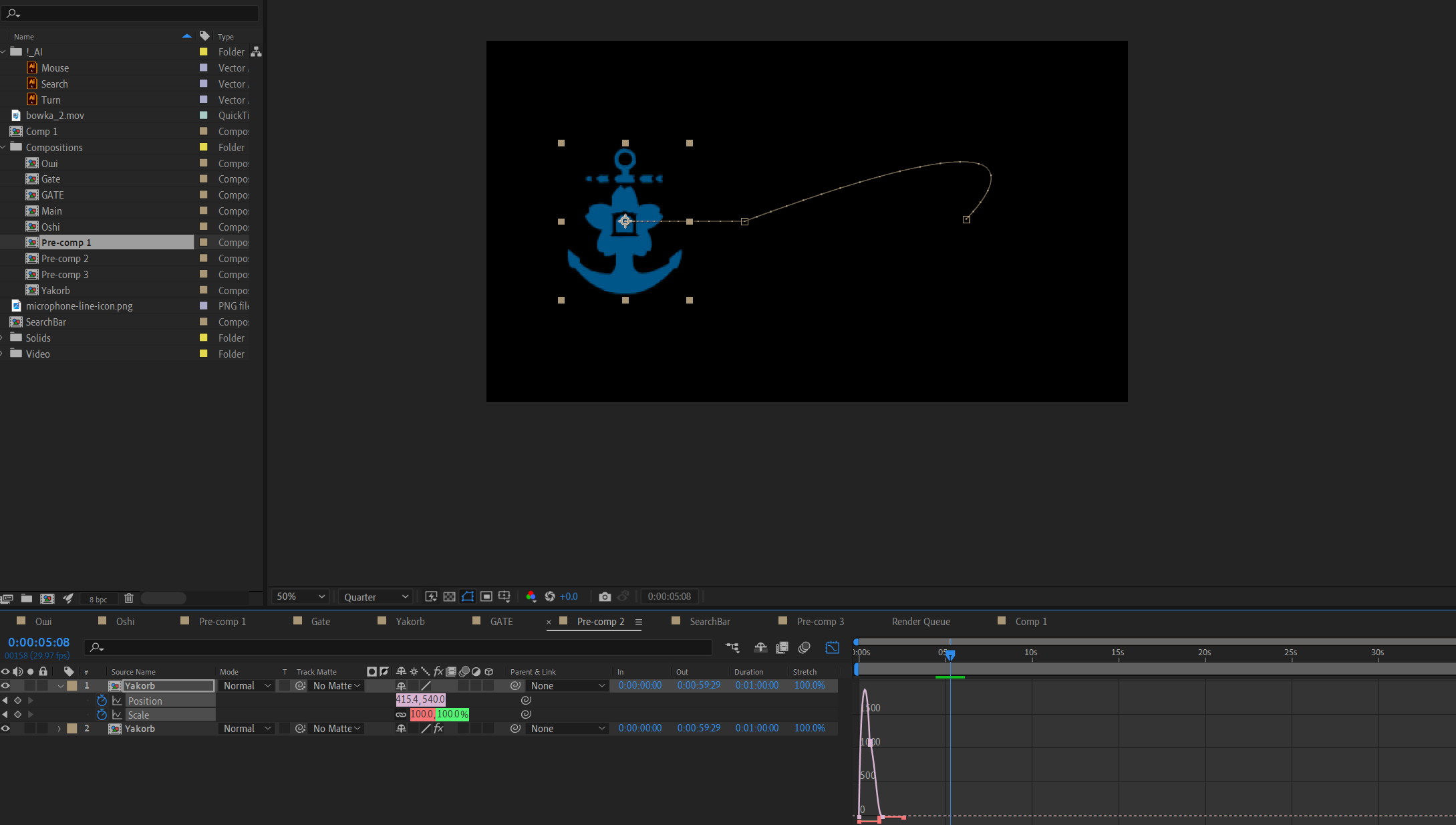Toggle Scale constrain proportions link
Image resolution: width=1456 pixels, height=825 pixels.
click(401, 715)
